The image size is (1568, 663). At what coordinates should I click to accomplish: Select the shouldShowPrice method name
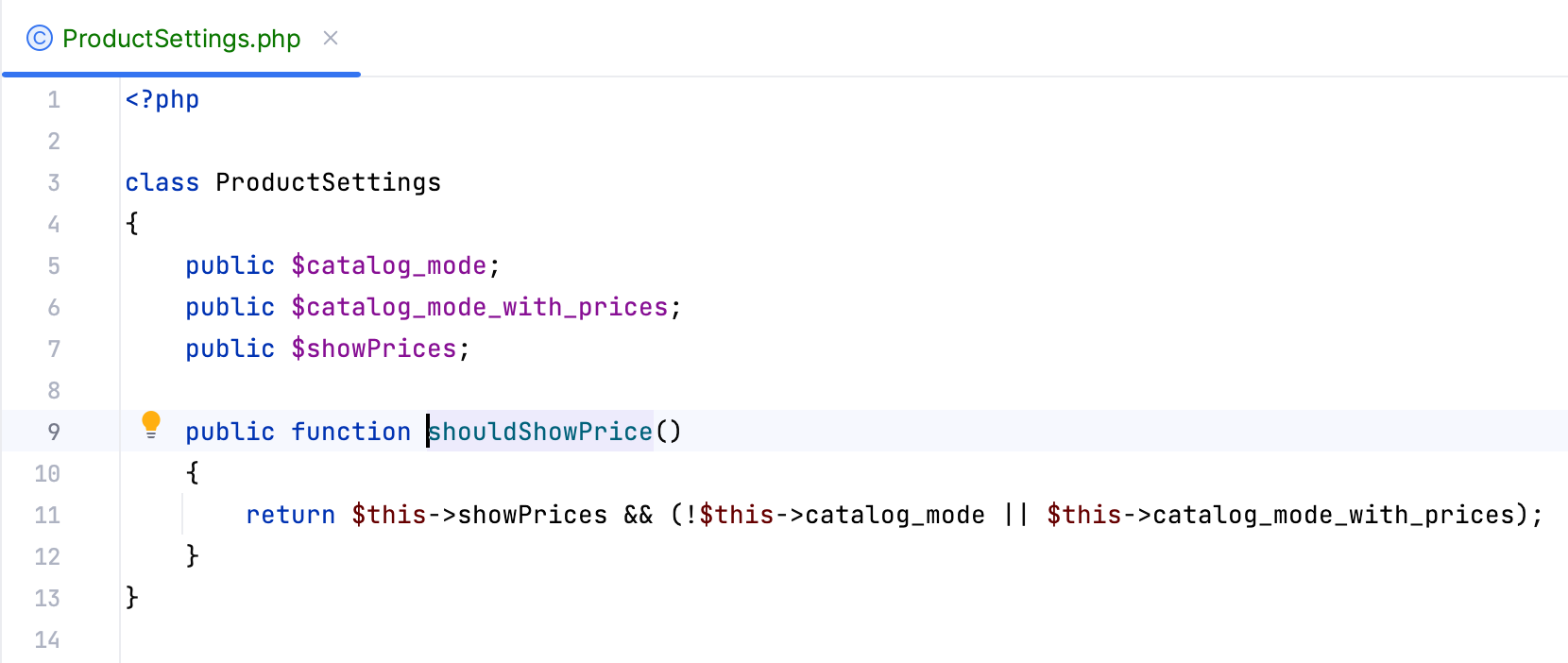[x=539, y=432]
